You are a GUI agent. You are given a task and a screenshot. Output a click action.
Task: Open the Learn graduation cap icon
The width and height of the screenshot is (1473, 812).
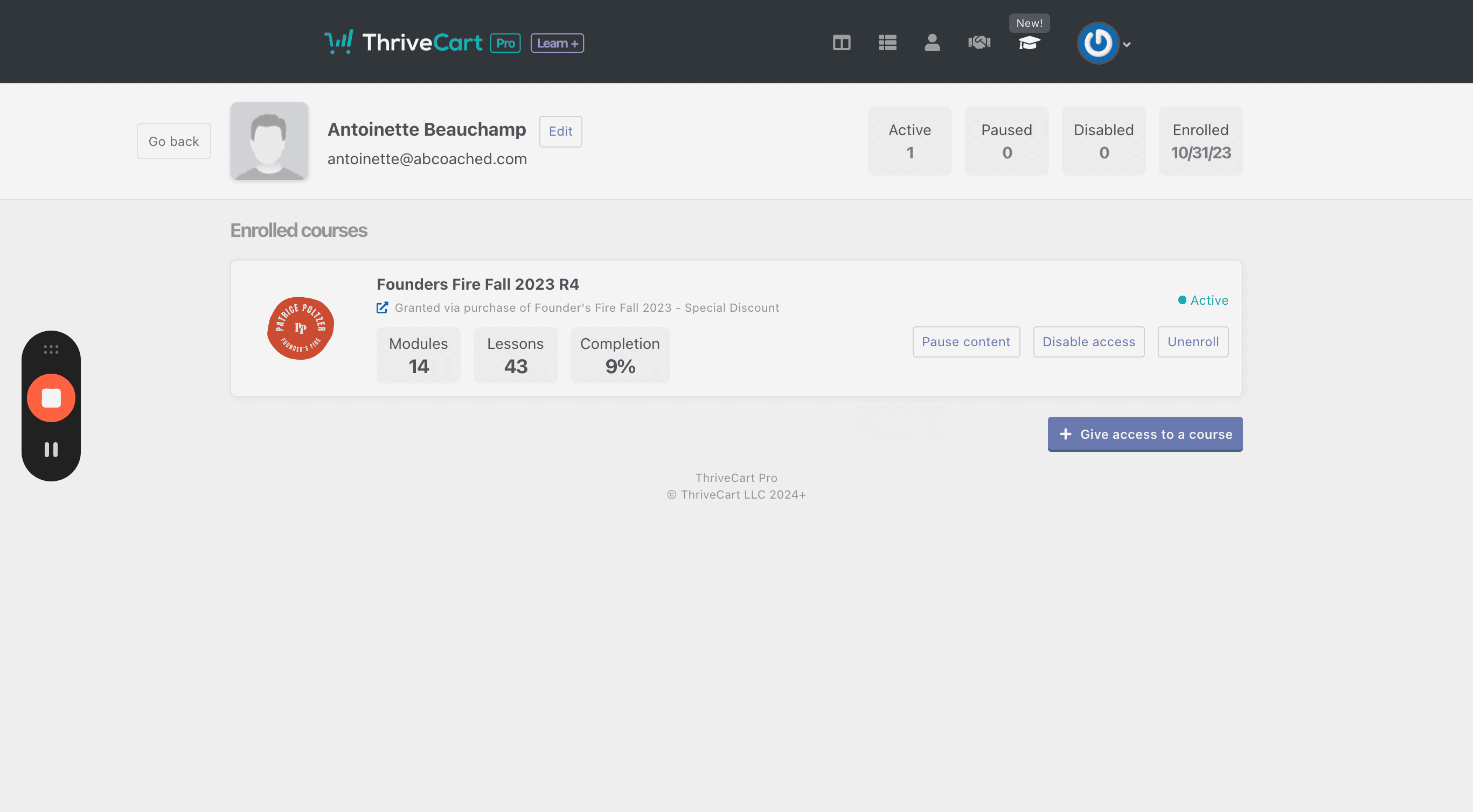1029,43
